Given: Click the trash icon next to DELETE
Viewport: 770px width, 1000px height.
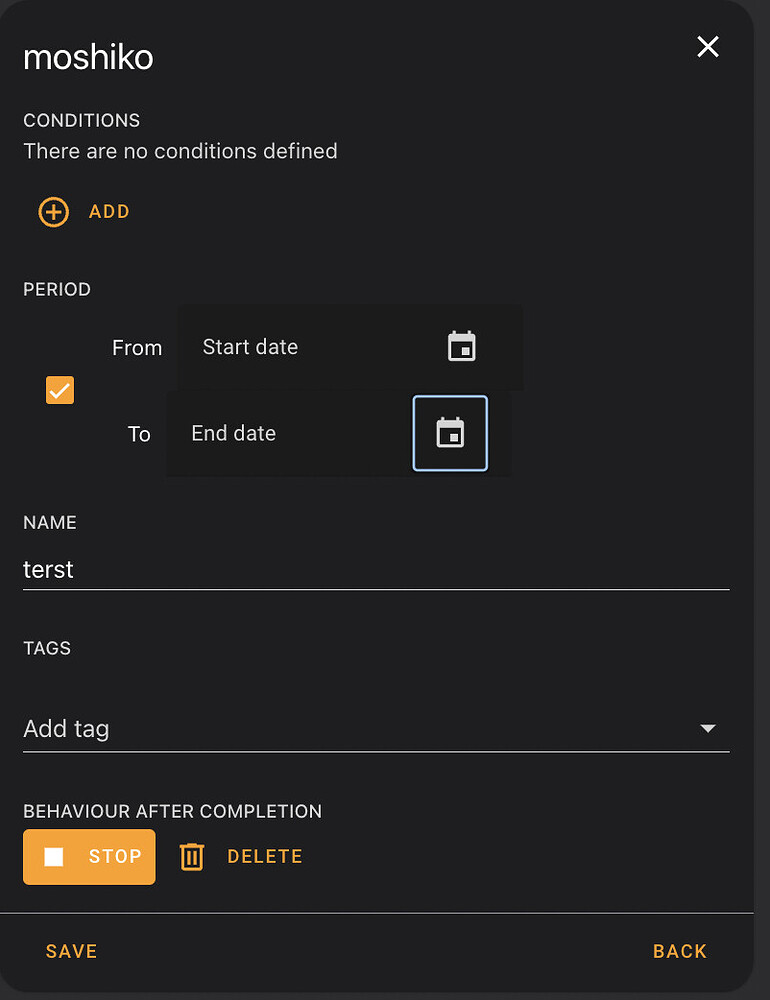Looking at the screenshot, I should (191, 856).
